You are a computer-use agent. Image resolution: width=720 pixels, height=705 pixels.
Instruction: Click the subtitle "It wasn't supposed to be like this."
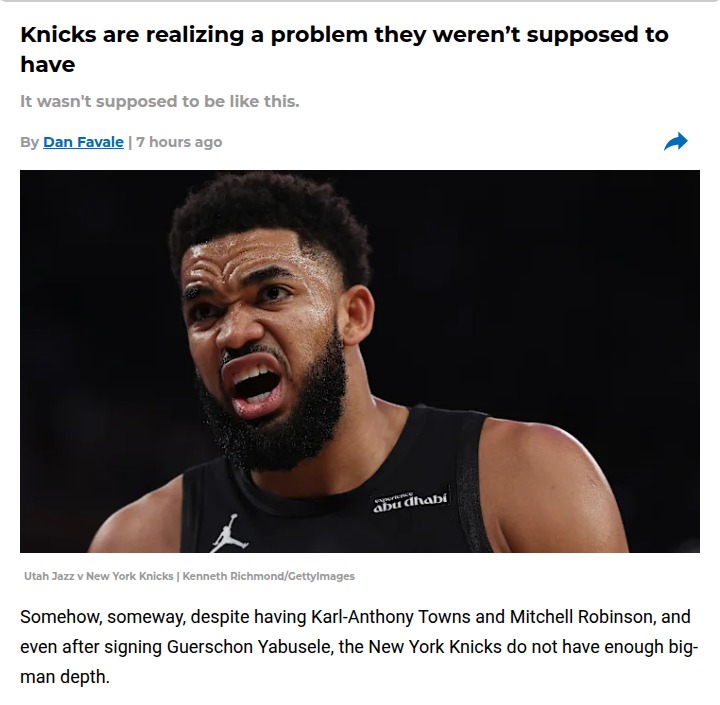tap(159, 102)
